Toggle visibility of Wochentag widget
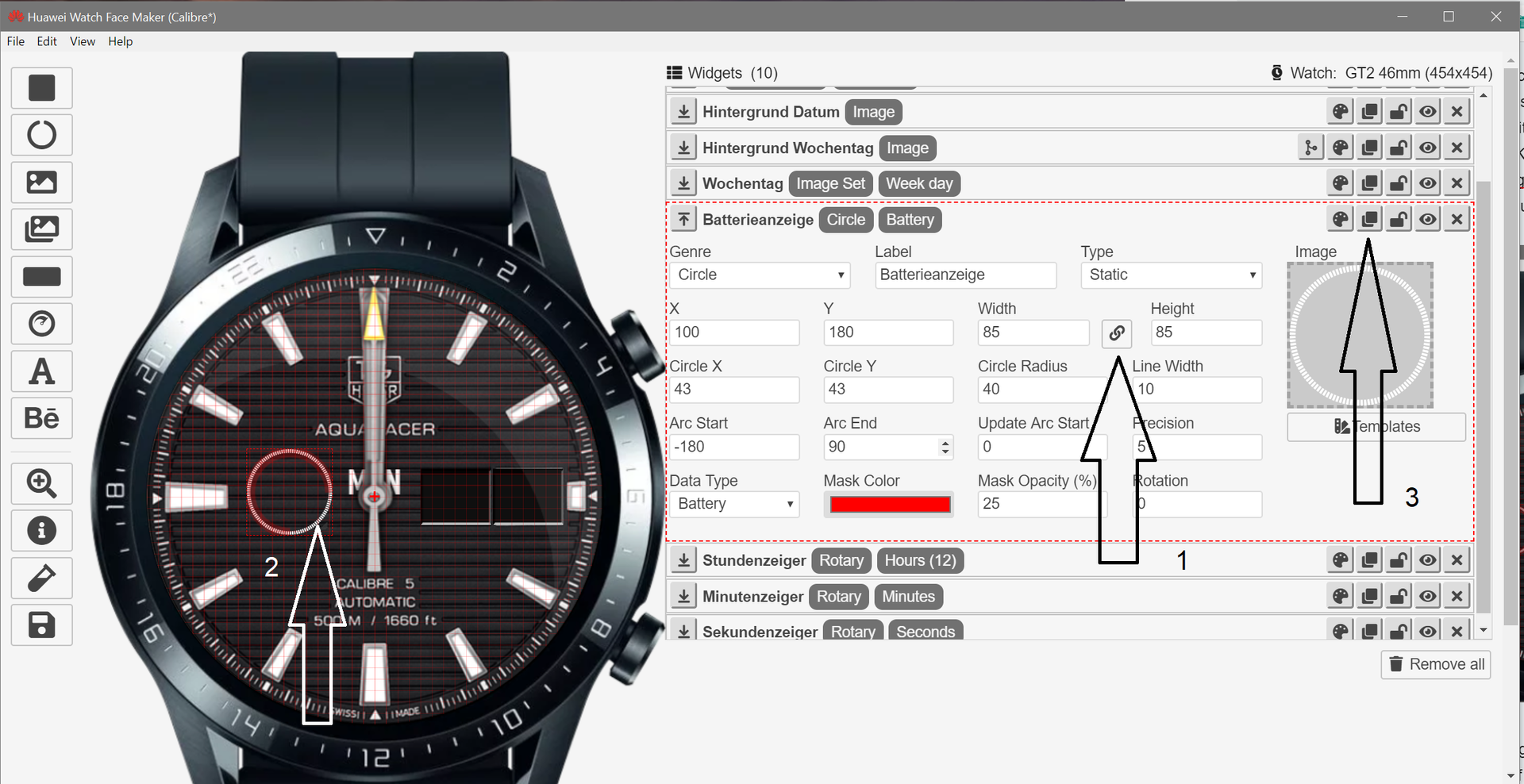1524x784 pixels. click(x=1428, y=183)
